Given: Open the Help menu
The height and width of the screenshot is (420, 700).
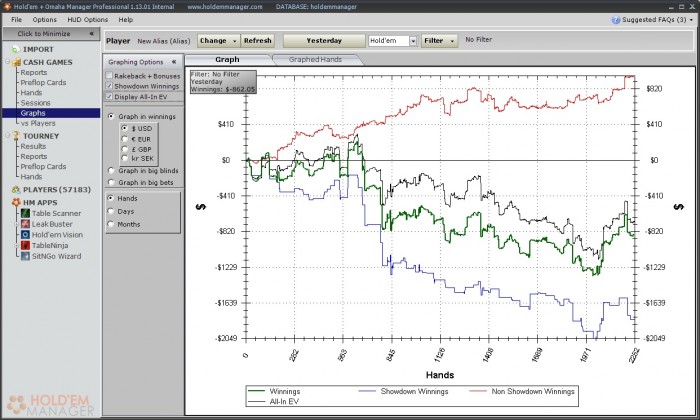Looking at the screenshot, I should coord(126,20).
